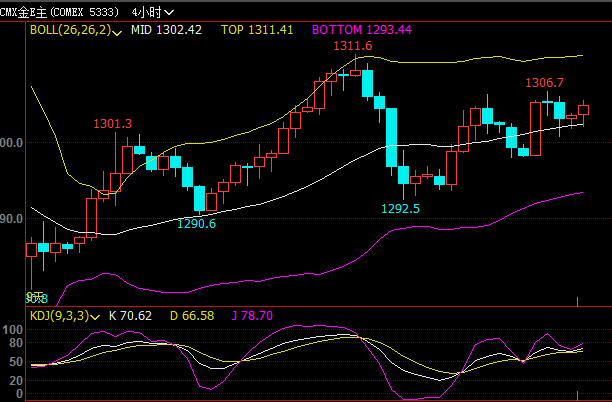Screen dimensions: 612x402
Task: Select the CMX金E主 (COMEX 5333) title
Action: coord(59,12)
